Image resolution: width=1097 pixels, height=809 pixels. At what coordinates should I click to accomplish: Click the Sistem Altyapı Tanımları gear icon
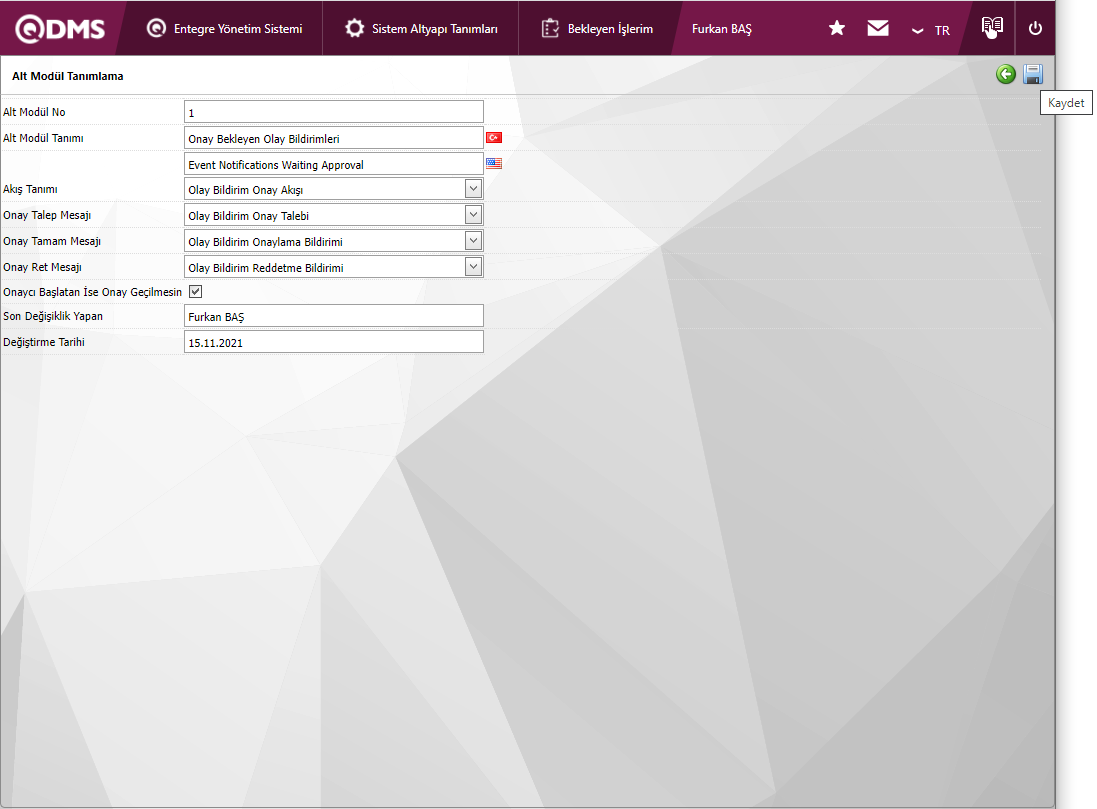point(355,28)
